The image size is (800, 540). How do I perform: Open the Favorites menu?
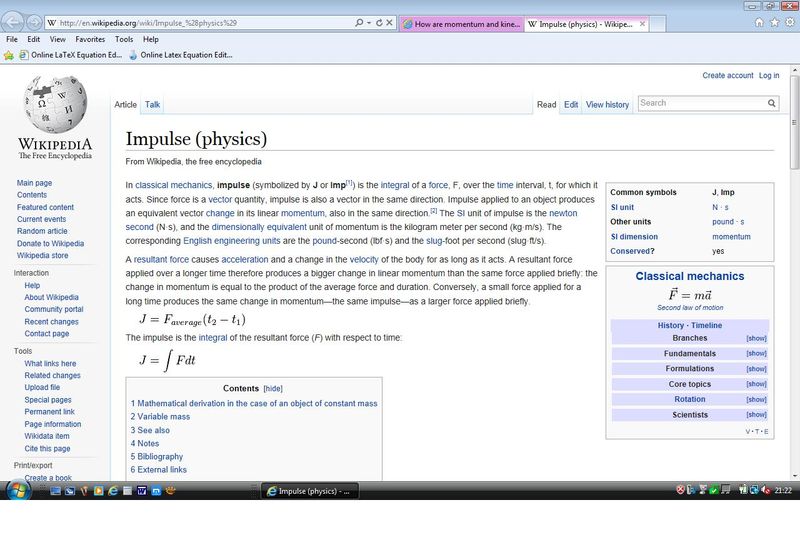(x=90, y=39)
